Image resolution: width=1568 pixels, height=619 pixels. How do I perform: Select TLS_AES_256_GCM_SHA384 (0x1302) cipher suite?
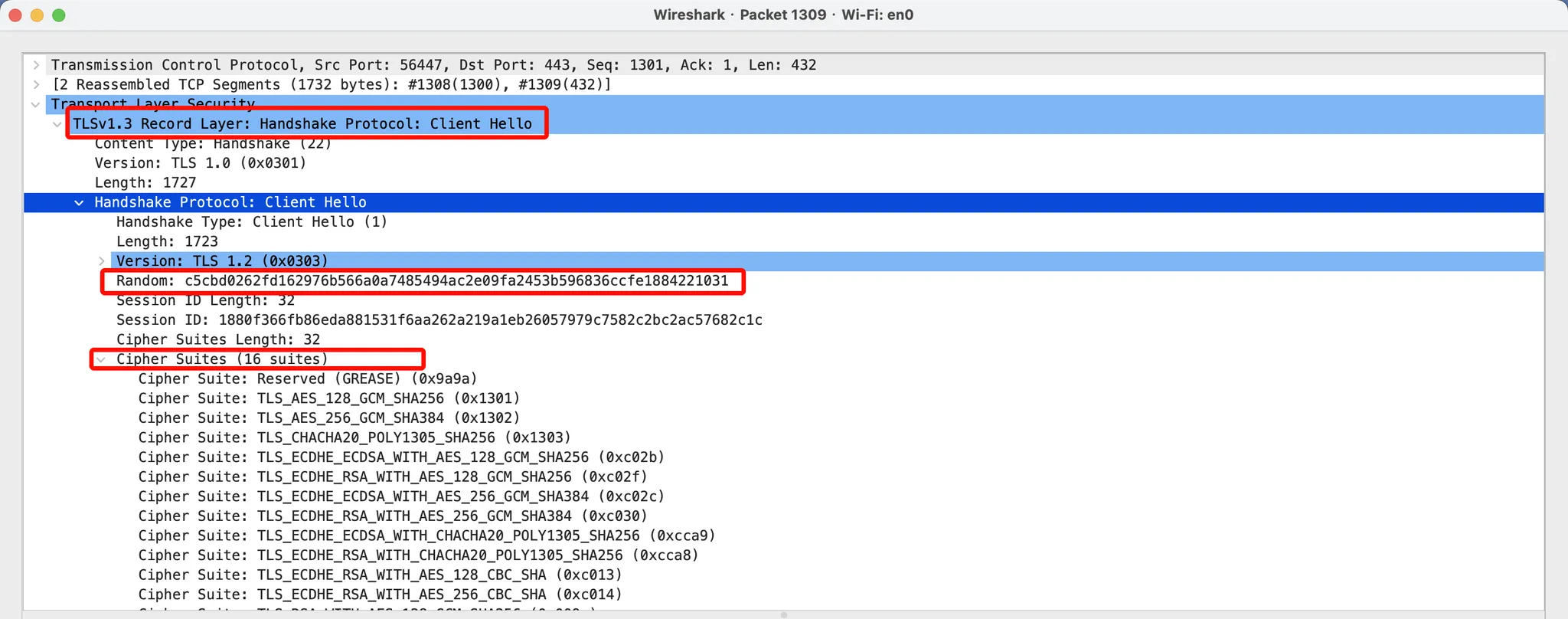pyautogui.click(x=329, y=418)
